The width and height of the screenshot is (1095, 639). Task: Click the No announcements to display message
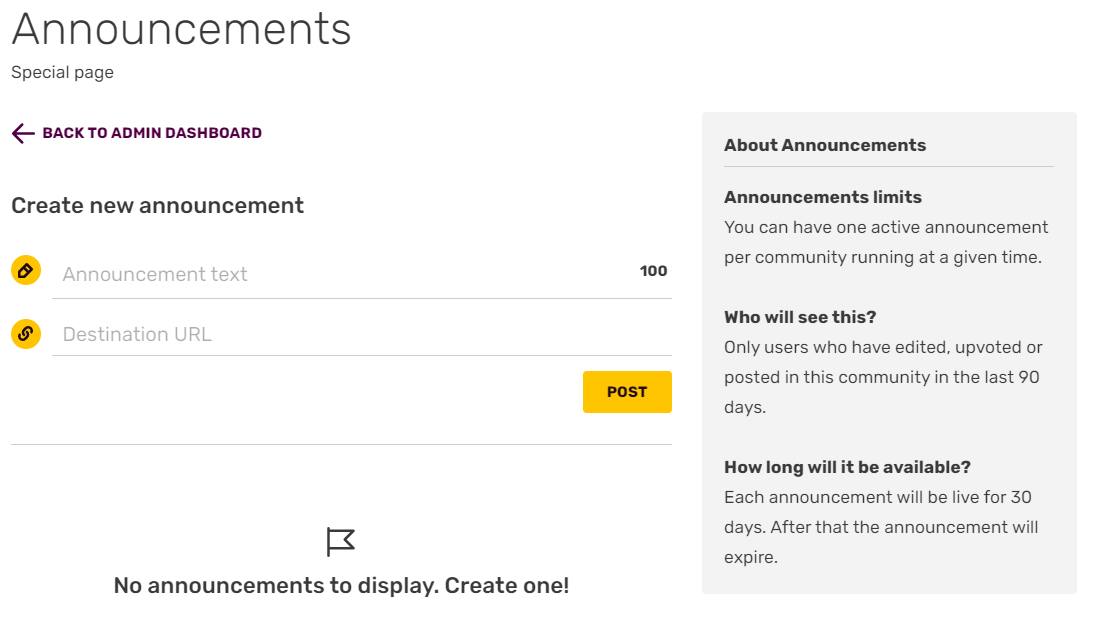click(x=341, y=585)
